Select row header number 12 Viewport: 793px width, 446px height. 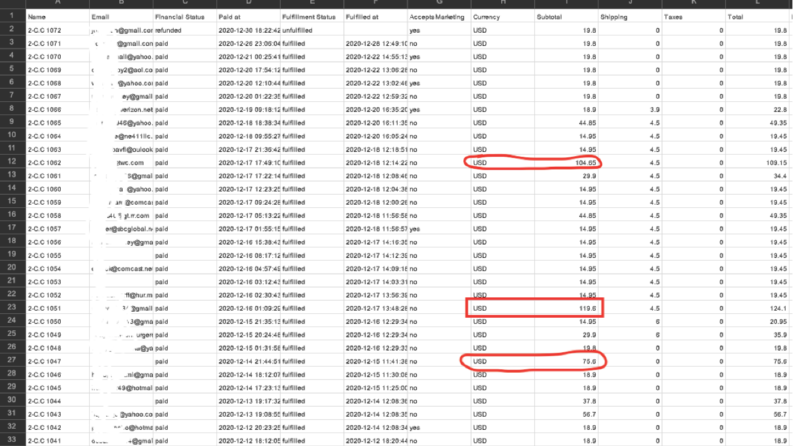(12, 162)
